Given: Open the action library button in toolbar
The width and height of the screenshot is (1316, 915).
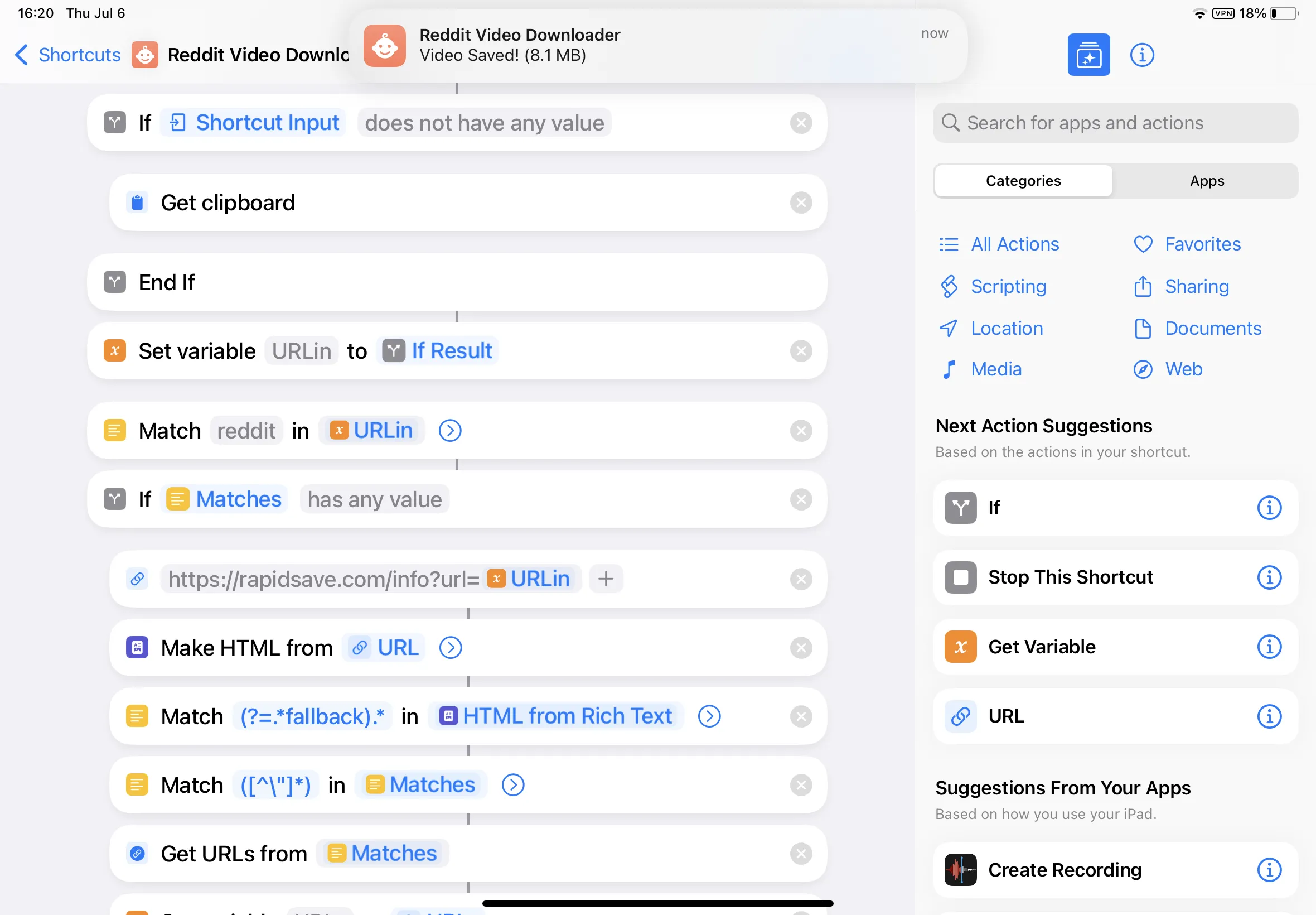Looking at the screenshot, I should click(x=1088, y=55).
